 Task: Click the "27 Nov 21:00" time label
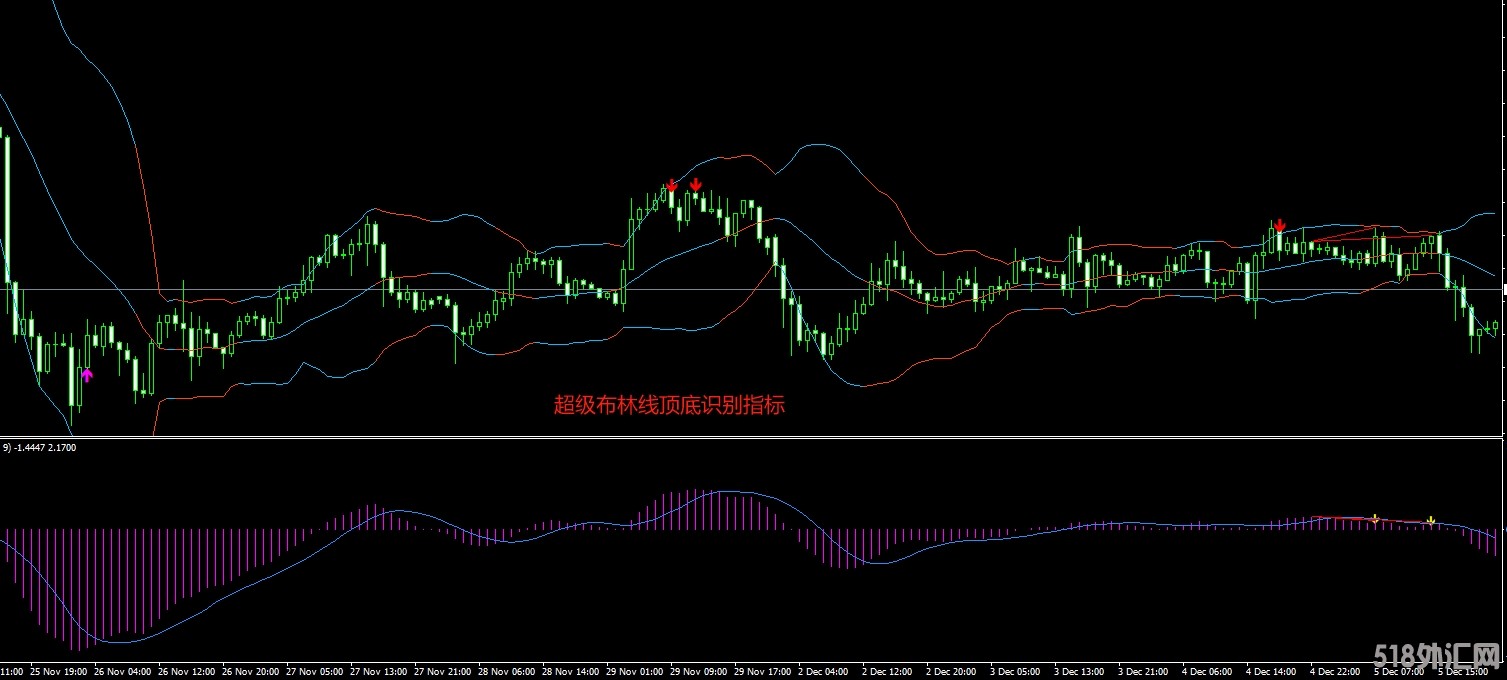pyautogui.click(x=443, y=672)
